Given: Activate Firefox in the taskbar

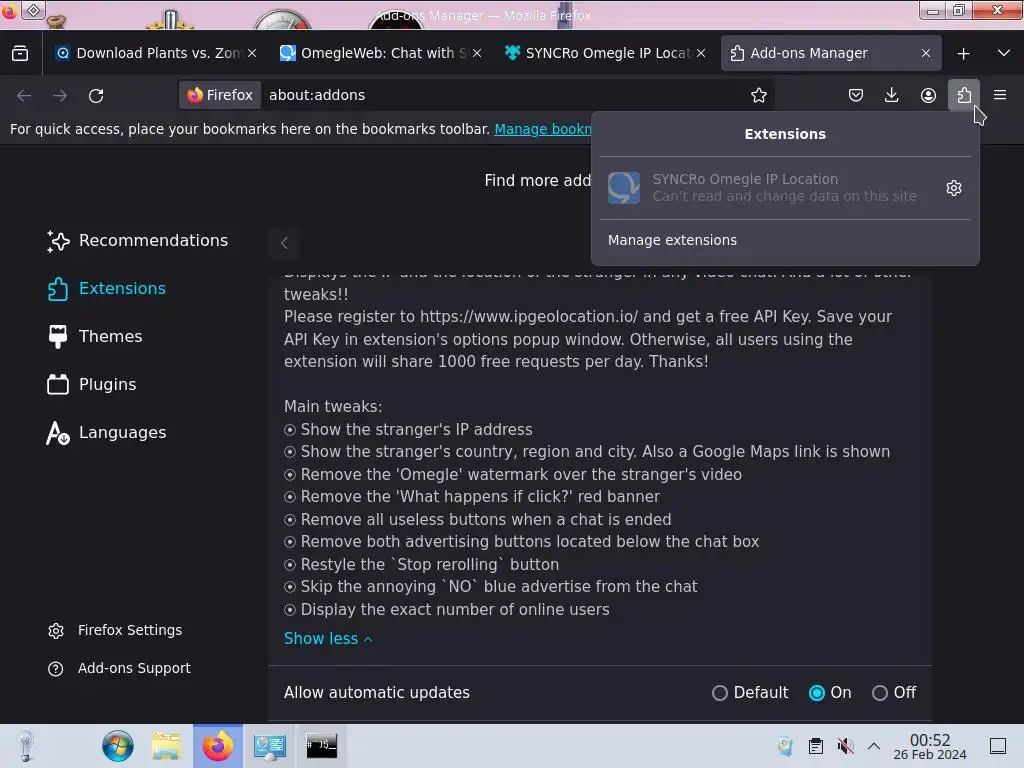Looking at the screenshot, I should click(218, 746).
